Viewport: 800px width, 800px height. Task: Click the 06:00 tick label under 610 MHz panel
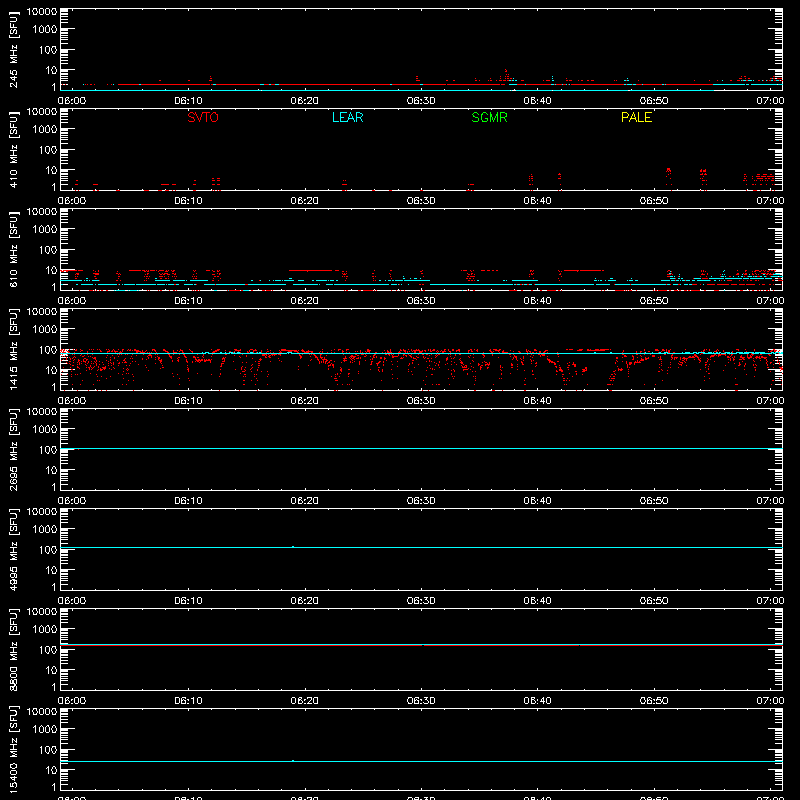tap(72, 301)
